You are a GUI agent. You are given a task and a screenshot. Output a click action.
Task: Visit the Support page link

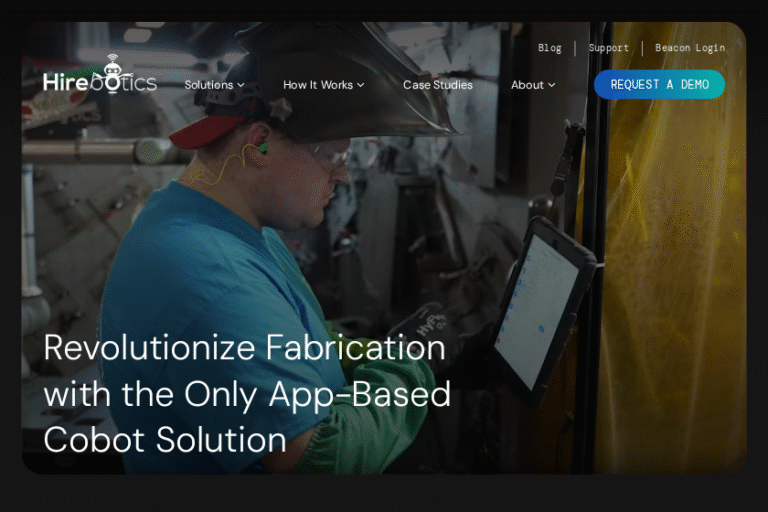click(608, 48)
